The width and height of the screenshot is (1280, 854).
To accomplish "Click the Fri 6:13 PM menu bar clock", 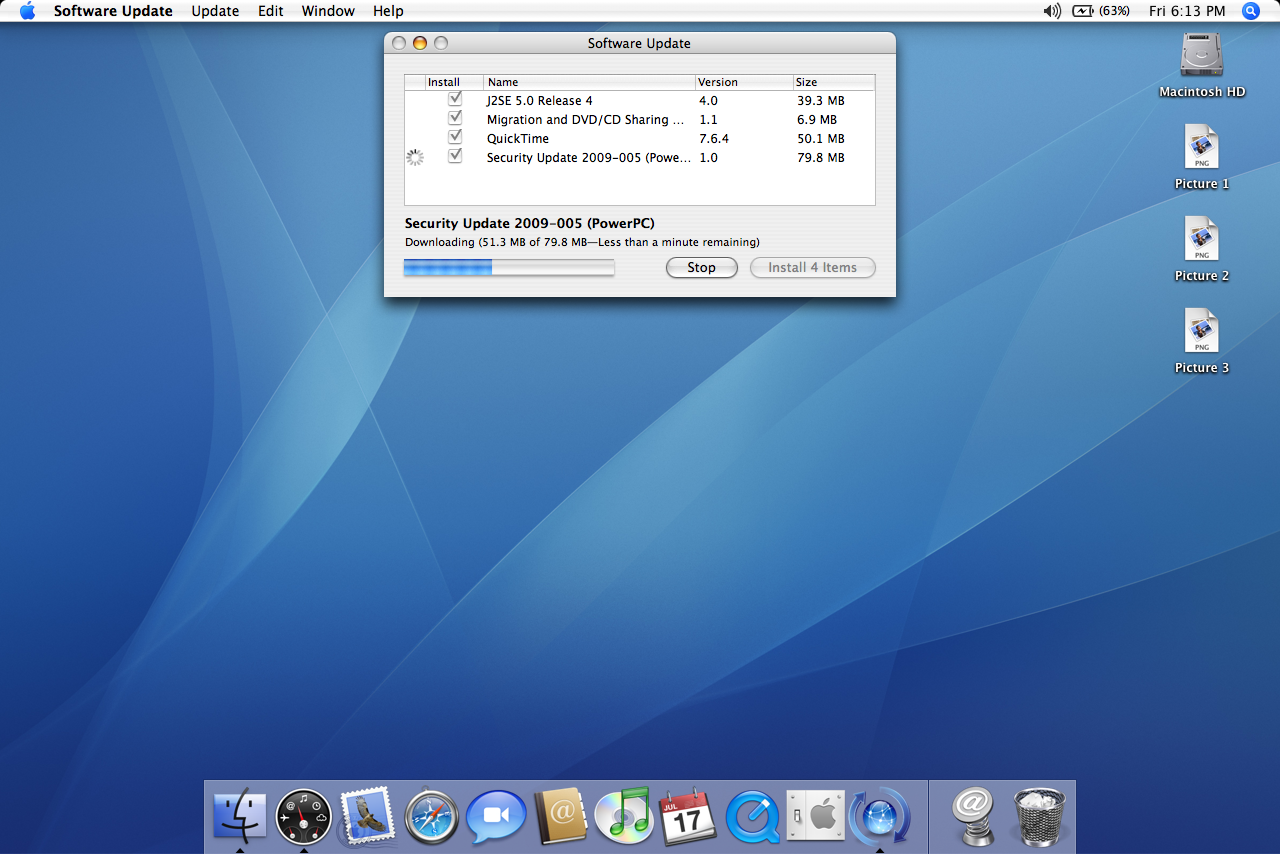I will [1187, 11].
